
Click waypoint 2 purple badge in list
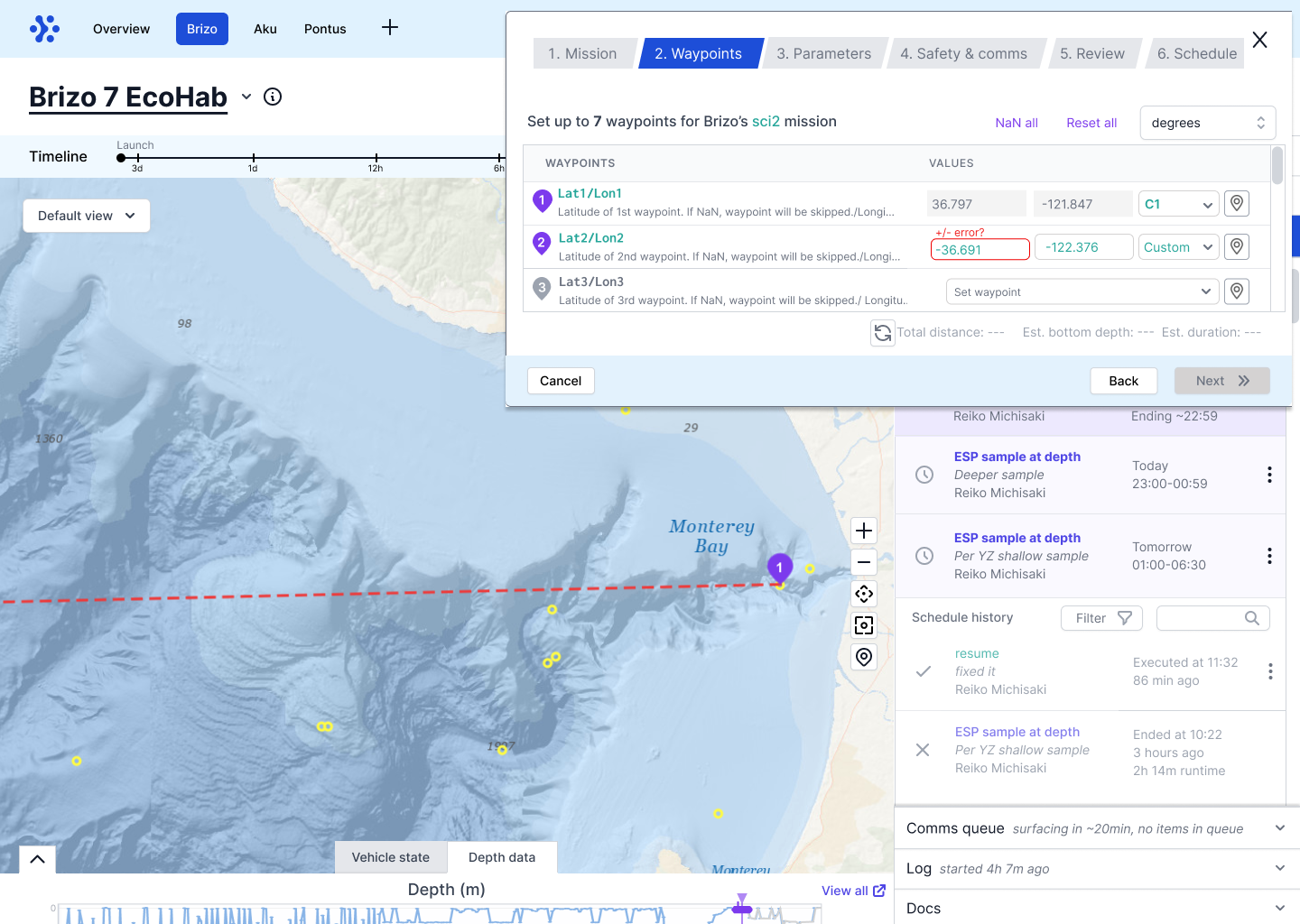tap(541, 243)
